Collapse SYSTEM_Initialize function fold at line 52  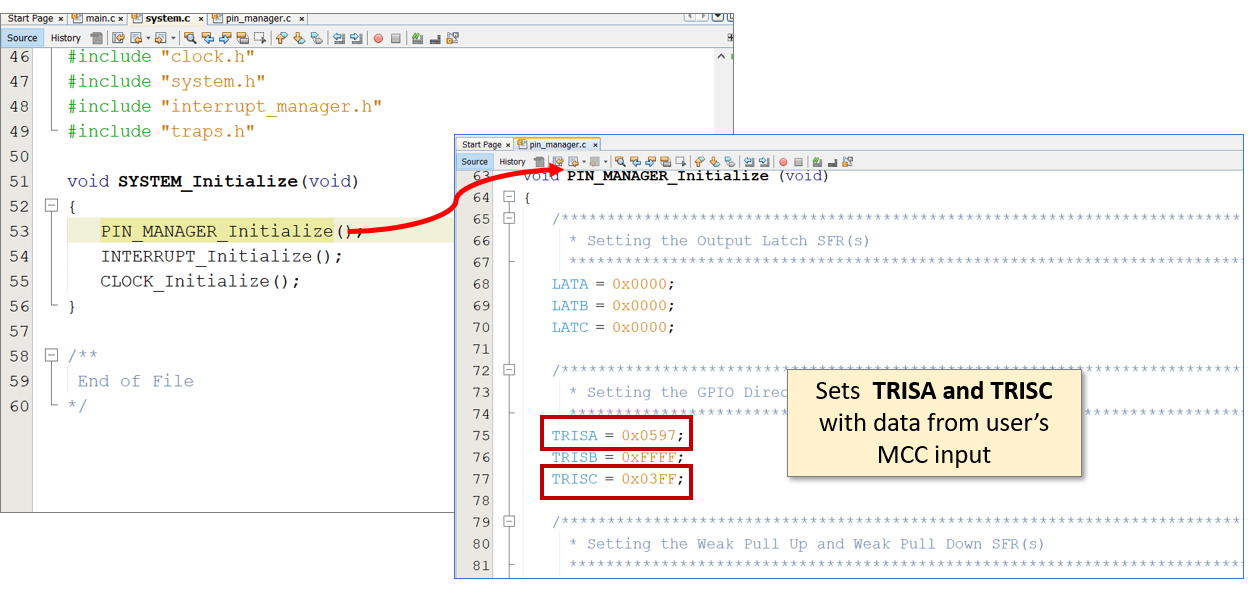point(51,206)
